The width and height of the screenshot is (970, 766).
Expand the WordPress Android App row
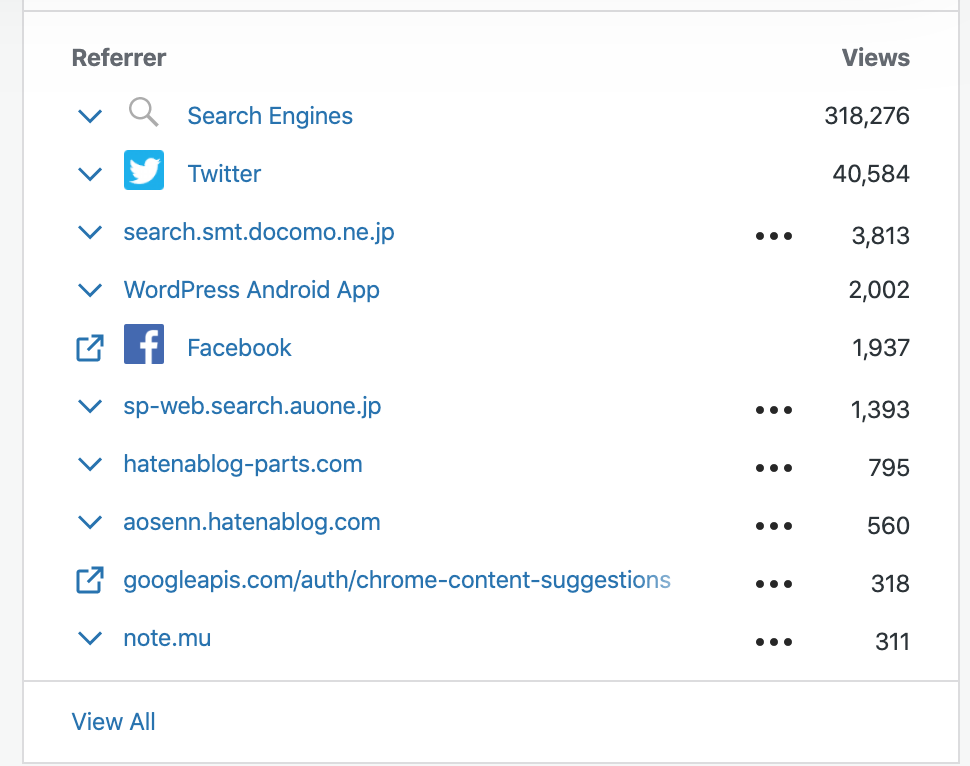[x=90, y=290]
